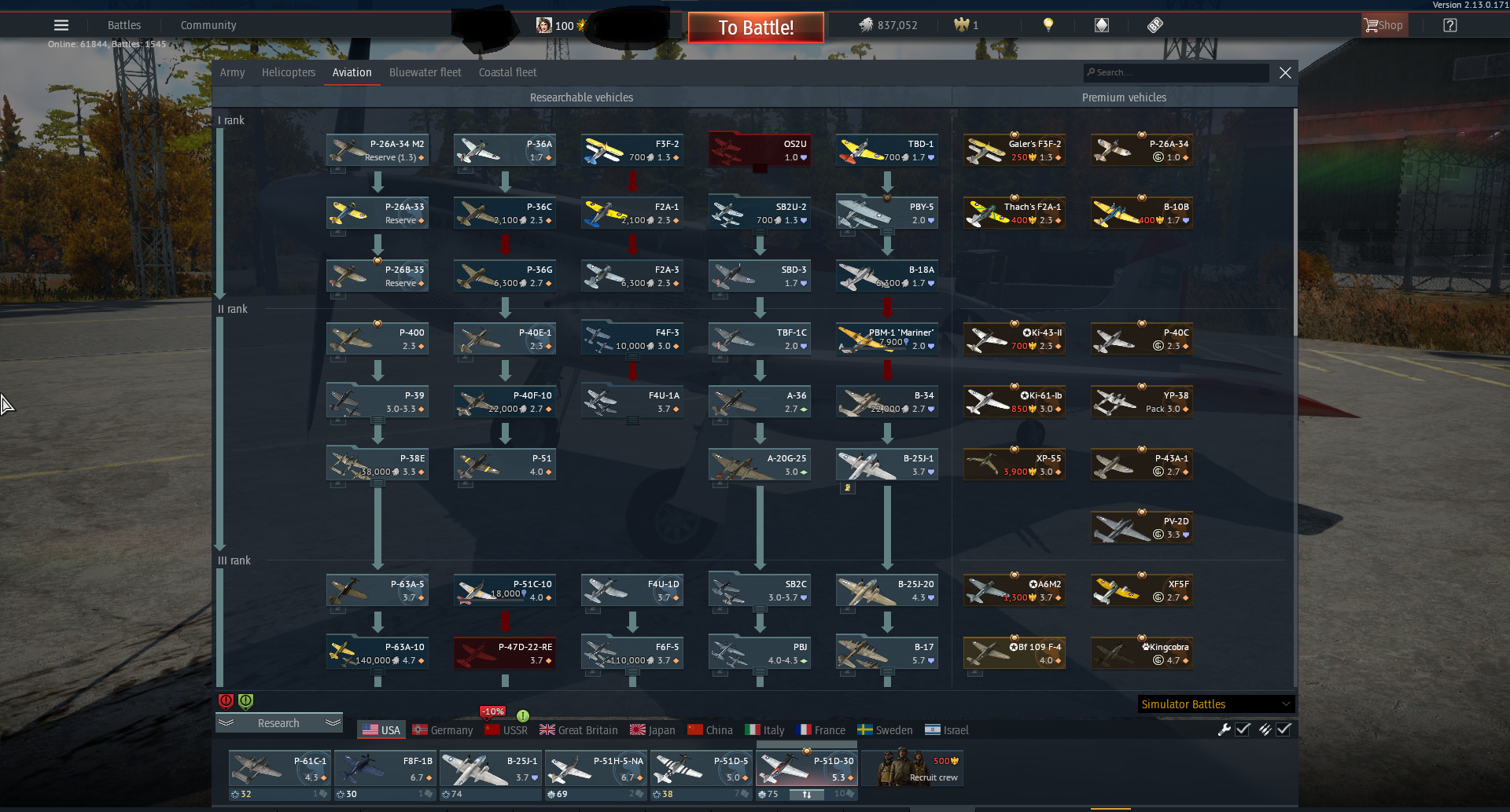The image size is (1510, 812).
Task: Focus the vehicle Search field
Action: coord(1176,72)
